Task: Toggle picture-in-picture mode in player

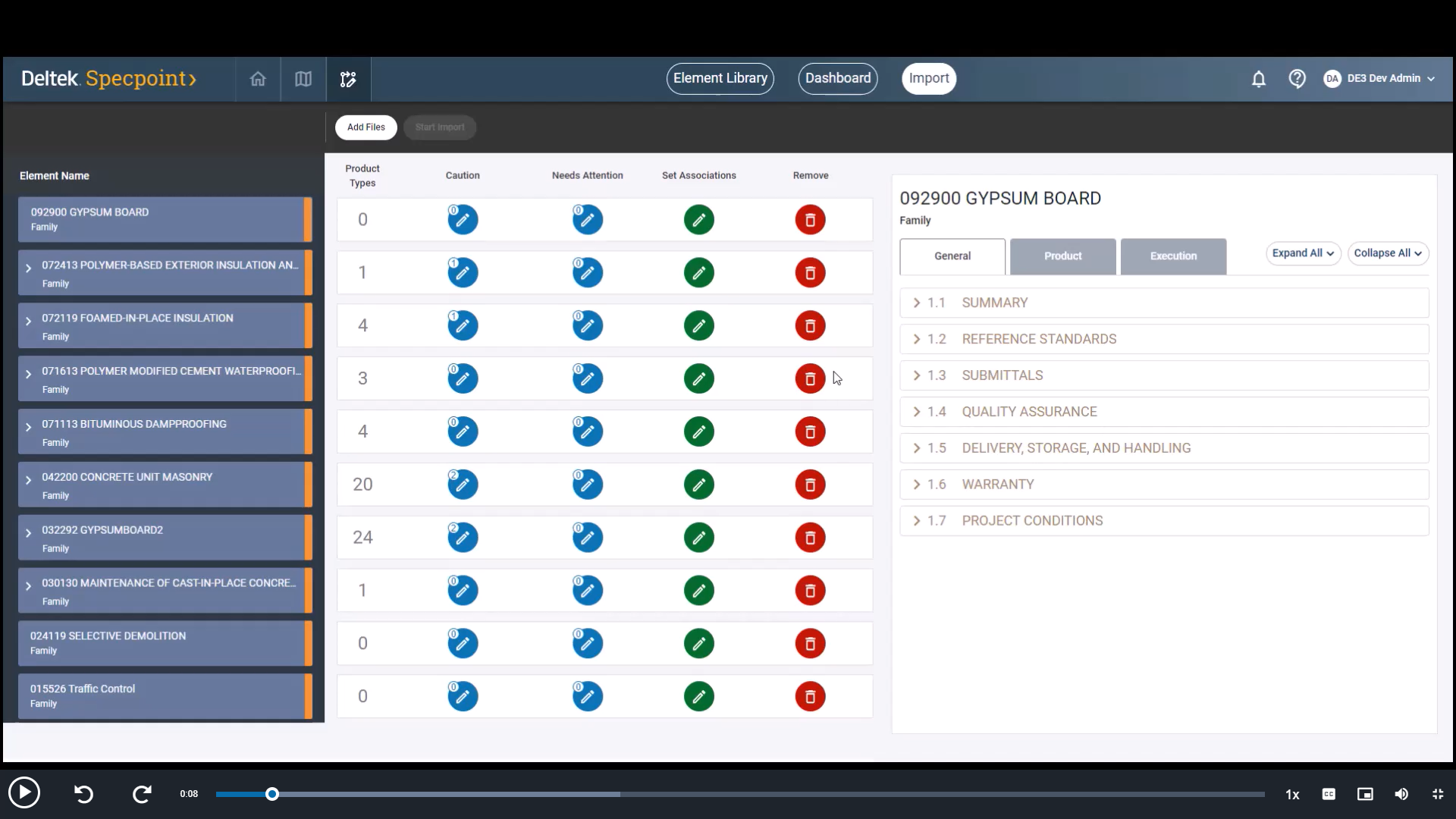Action: click(x=1365, y=794)
